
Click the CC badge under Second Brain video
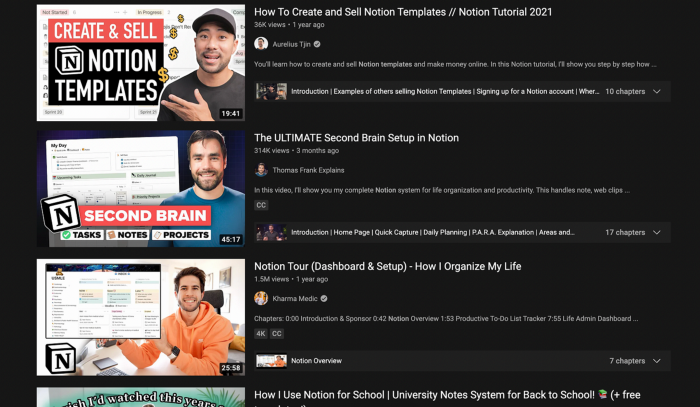[x=261, y=205]
